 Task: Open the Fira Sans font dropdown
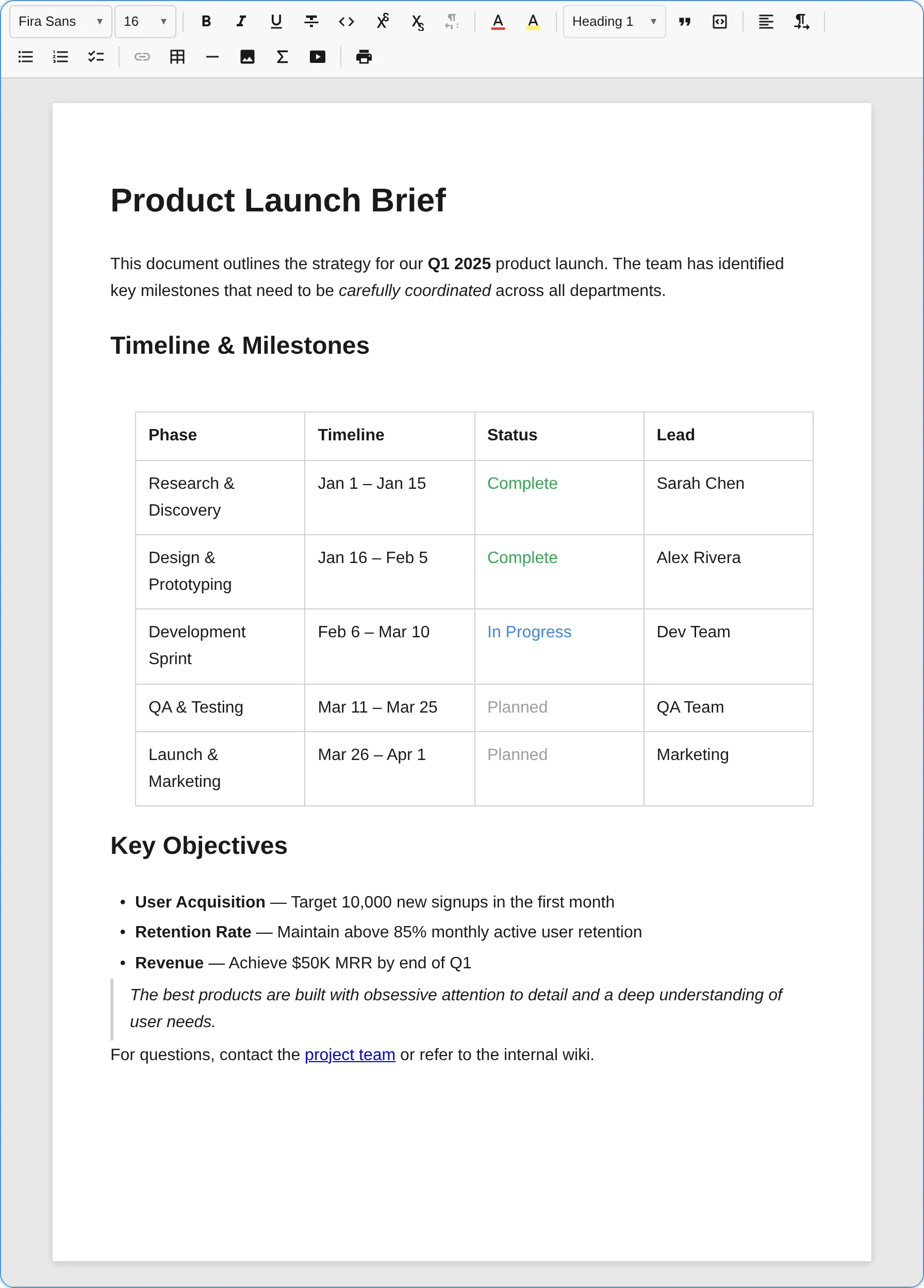pos(61,22)
